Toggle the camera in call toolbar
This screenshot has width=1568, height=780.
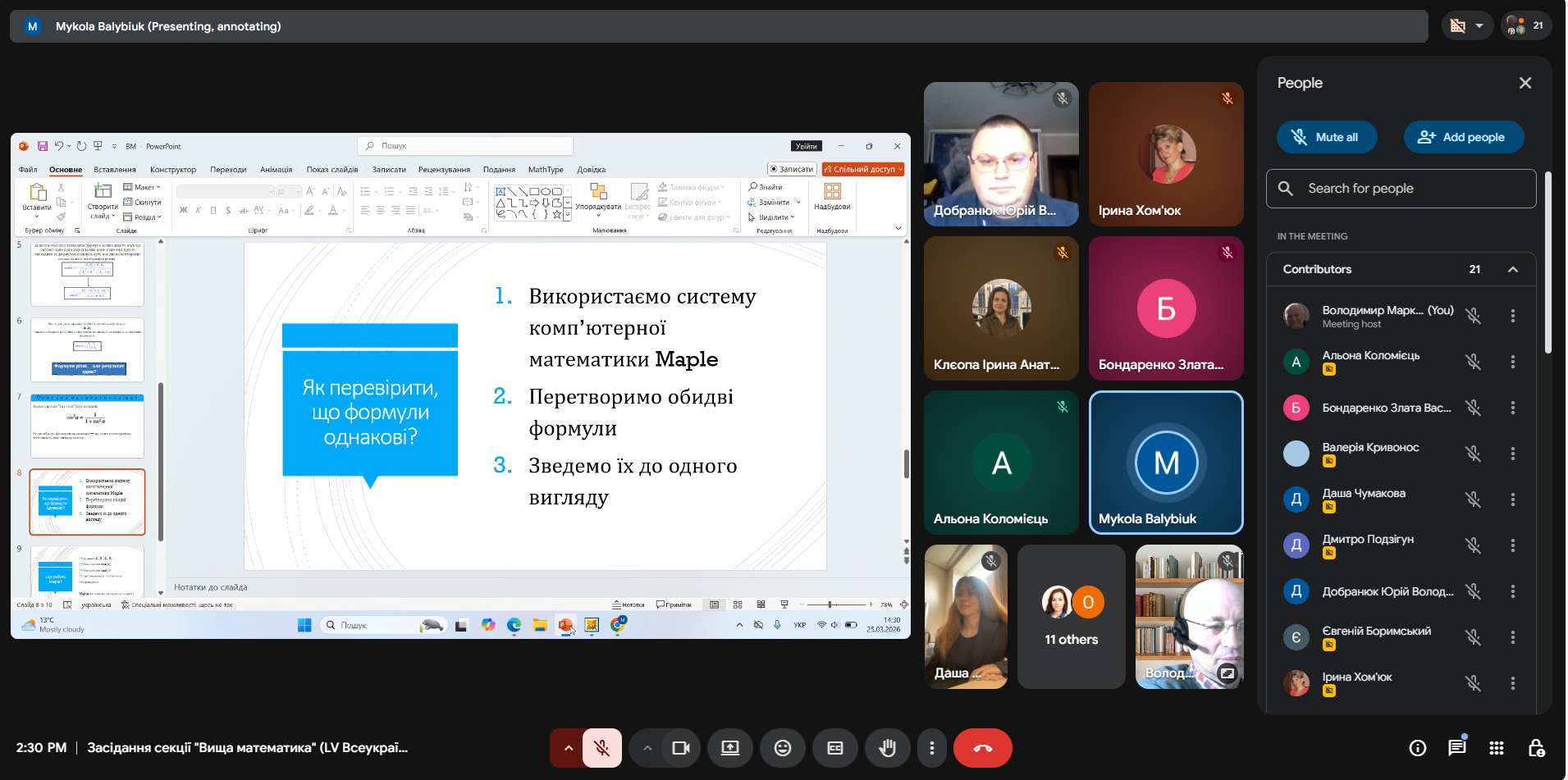point(680,748)
